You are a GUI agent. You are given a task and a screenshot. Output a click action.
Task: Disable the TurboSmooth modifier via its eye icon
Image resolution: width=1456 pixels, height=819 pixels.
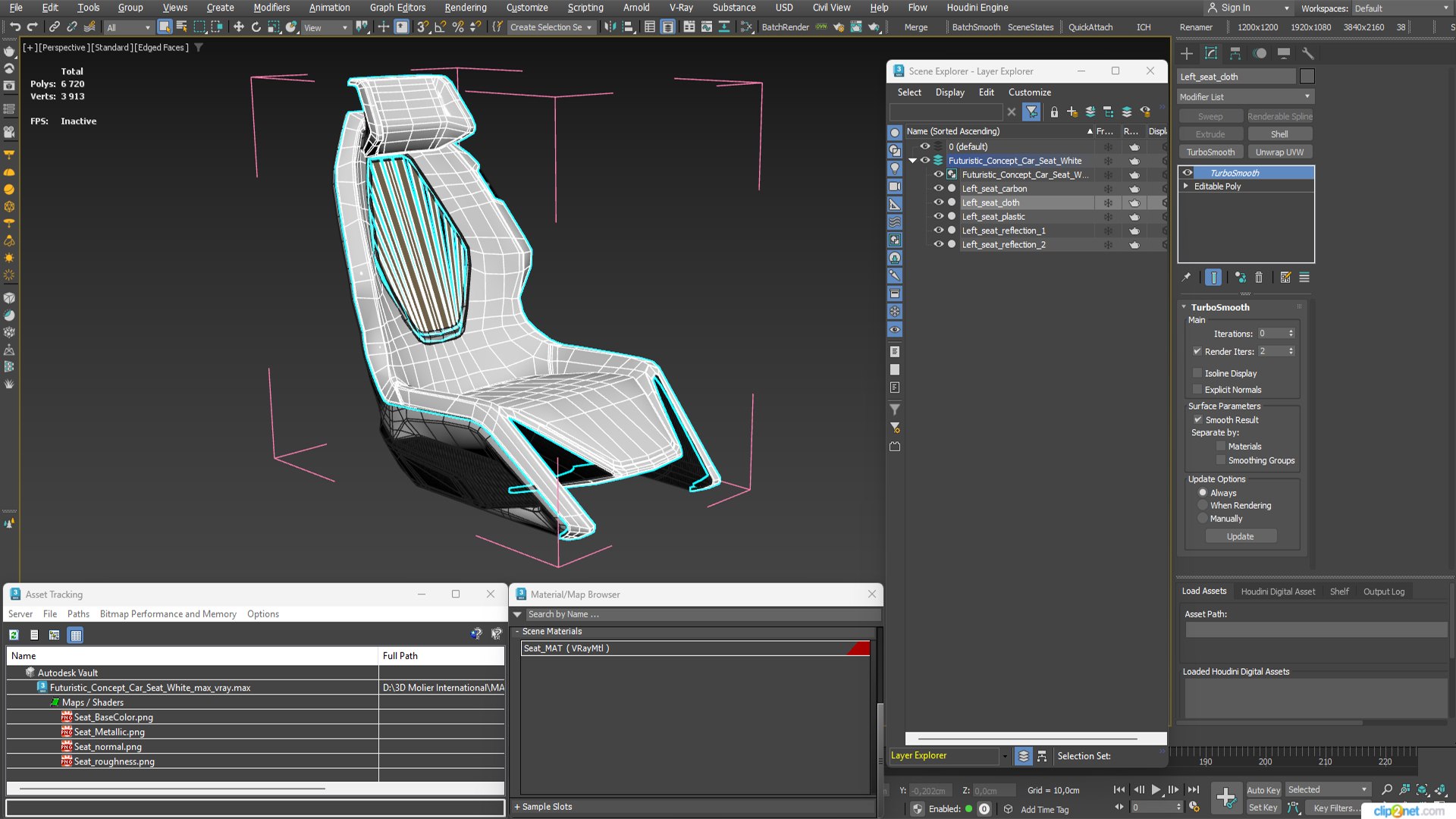tap(1188, 173)
